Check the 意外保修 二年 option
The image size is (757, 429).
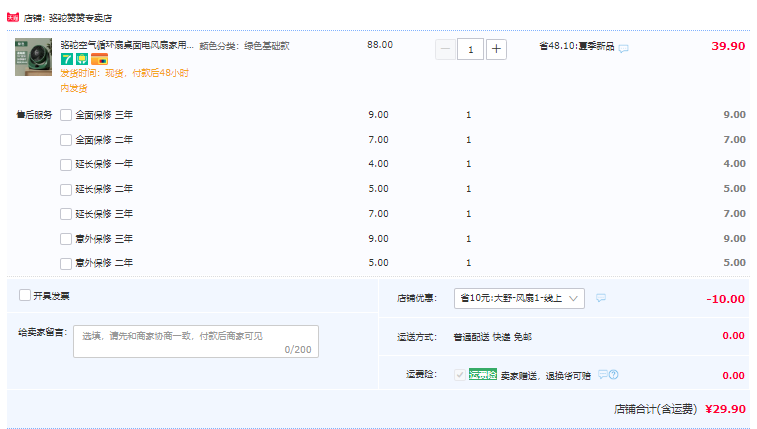[66, 263]
